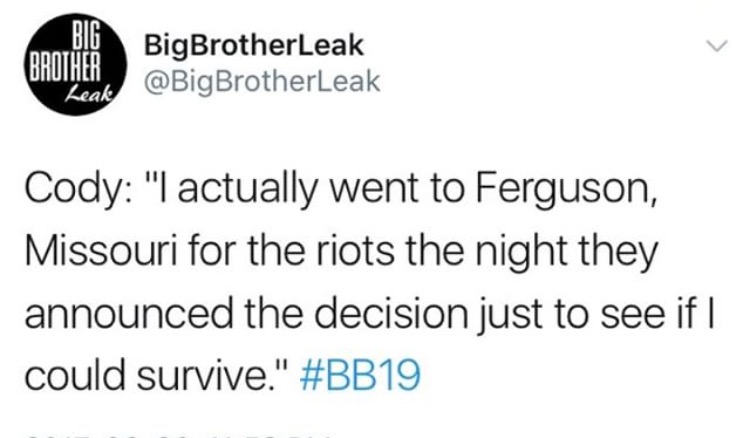This screenshot has height=438, width=750.
Task: Open the BigBrotherLeak profile avatar
Action: (x=76, y=65)
